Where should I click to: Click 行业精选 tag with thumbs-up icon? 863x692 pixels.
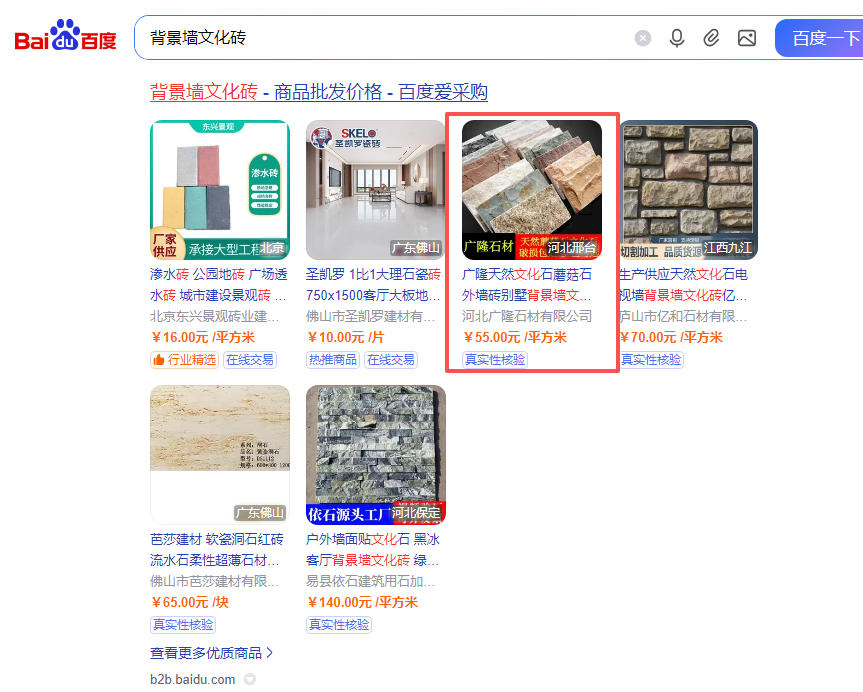(x=183, y=360)
